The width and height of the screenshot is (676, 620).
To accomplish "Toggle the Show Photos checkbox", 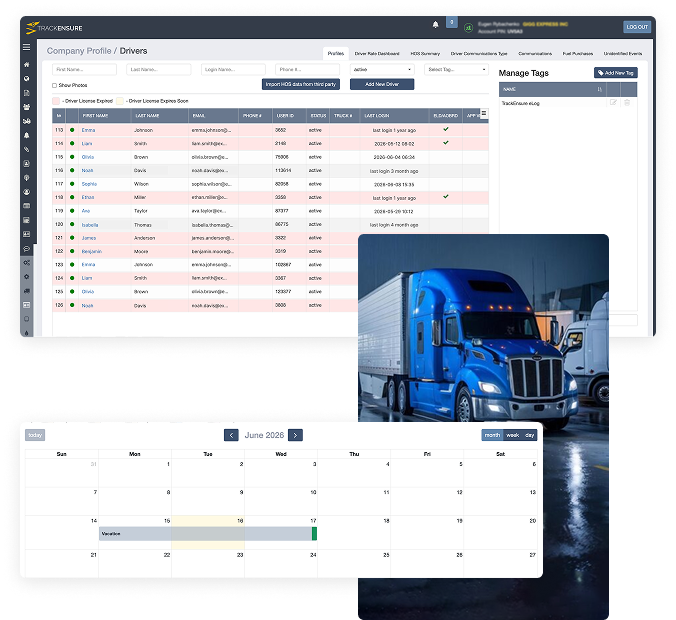I will (x=54, y=85).
